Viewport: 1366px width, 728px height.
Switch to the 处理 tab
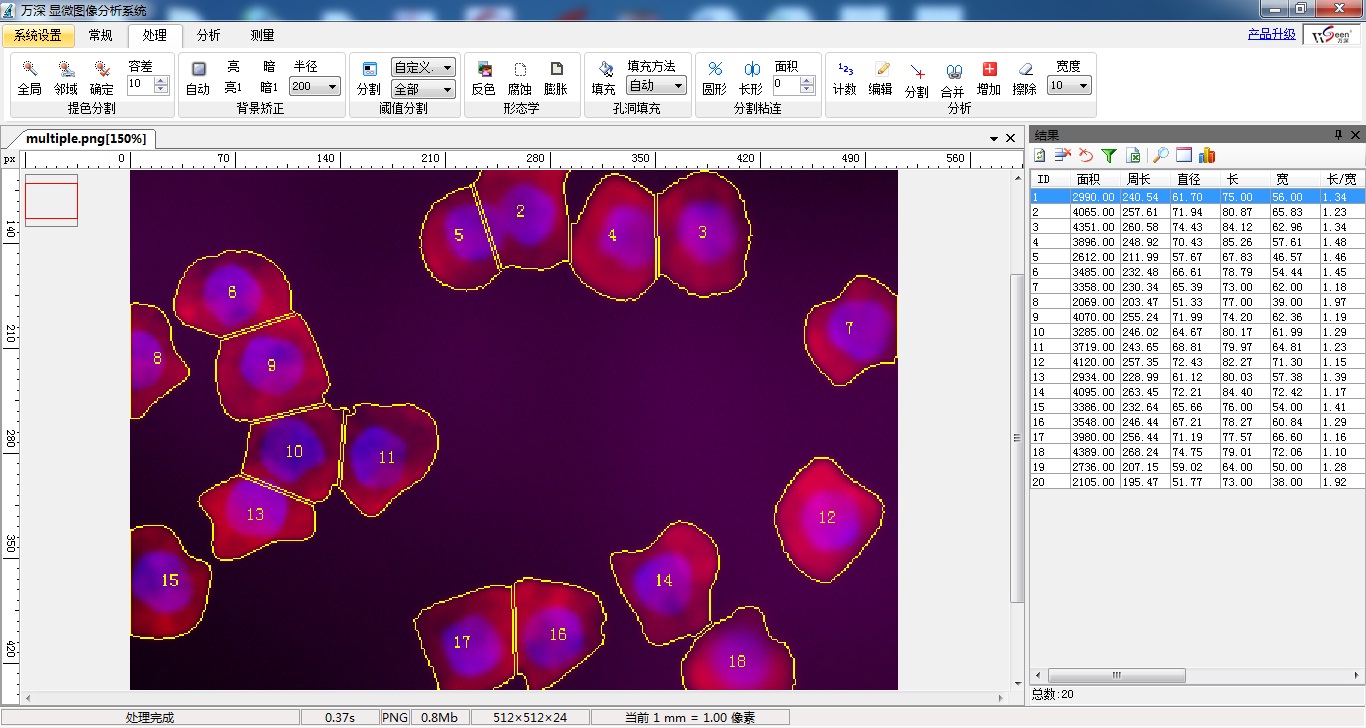(155, 35)
